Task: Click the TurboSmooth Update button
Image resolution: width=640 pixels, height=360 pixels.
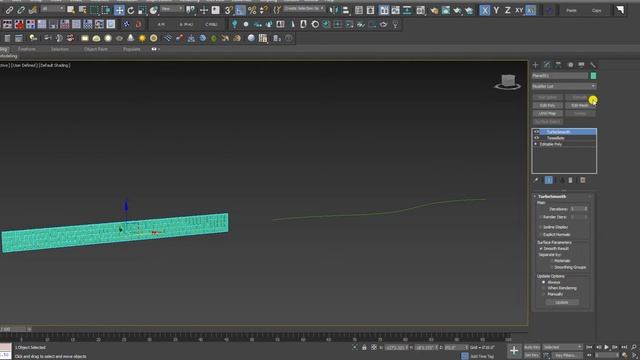Action: coord(562,302)
